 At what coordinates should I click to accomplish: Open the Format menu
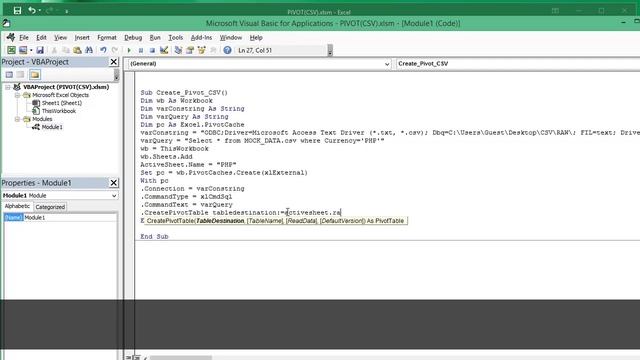107,38
